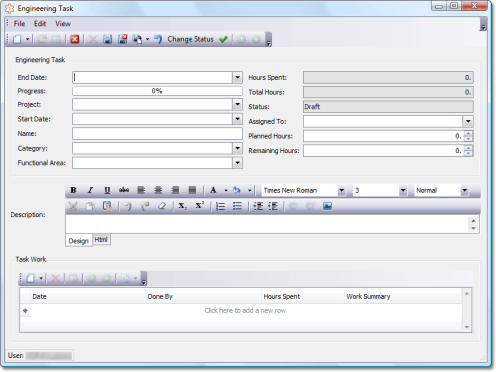496x372 pixels.
Task: Click the Save floppy disk icon
Action: (107, 39)
